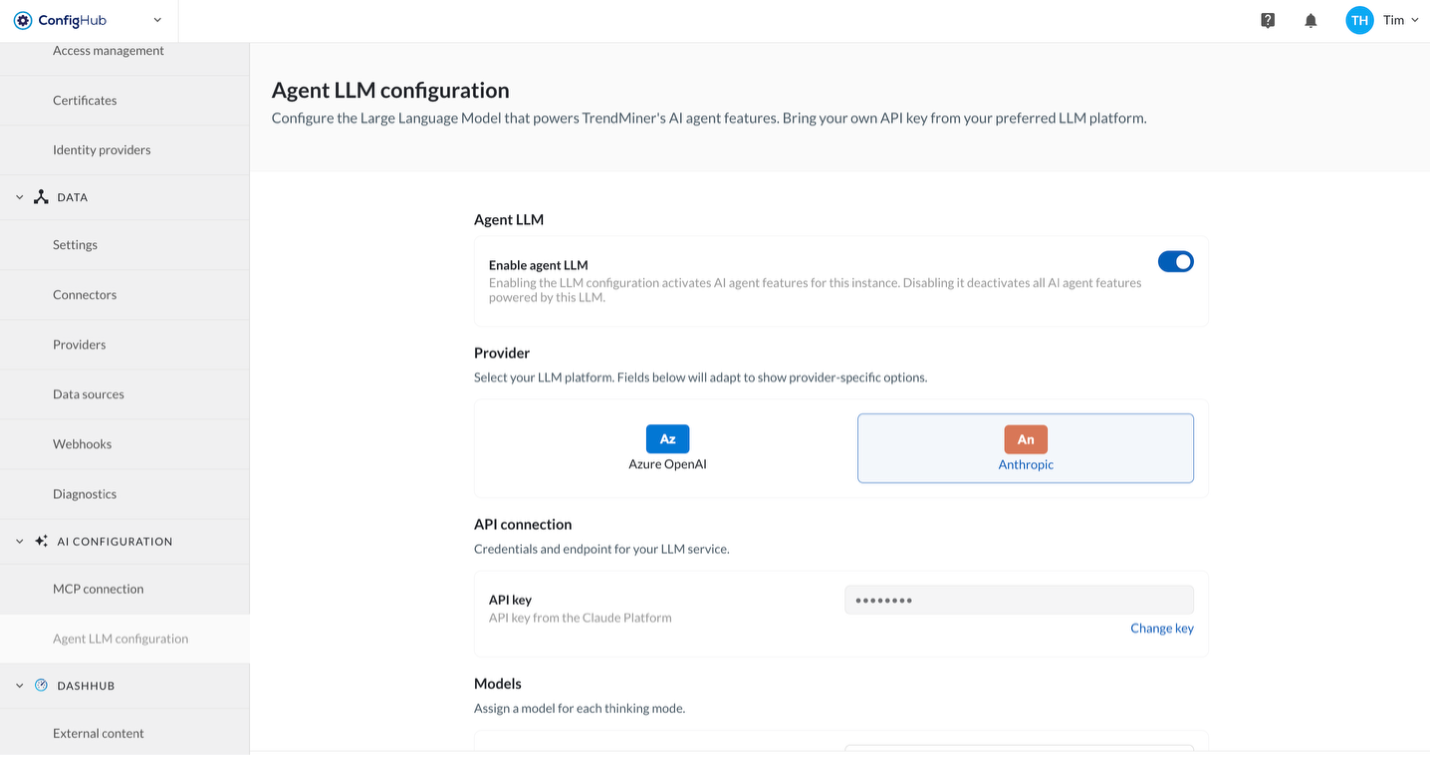Click the DATA section network icon
The width and height of the screenshot is (1430, 757).
41,197
